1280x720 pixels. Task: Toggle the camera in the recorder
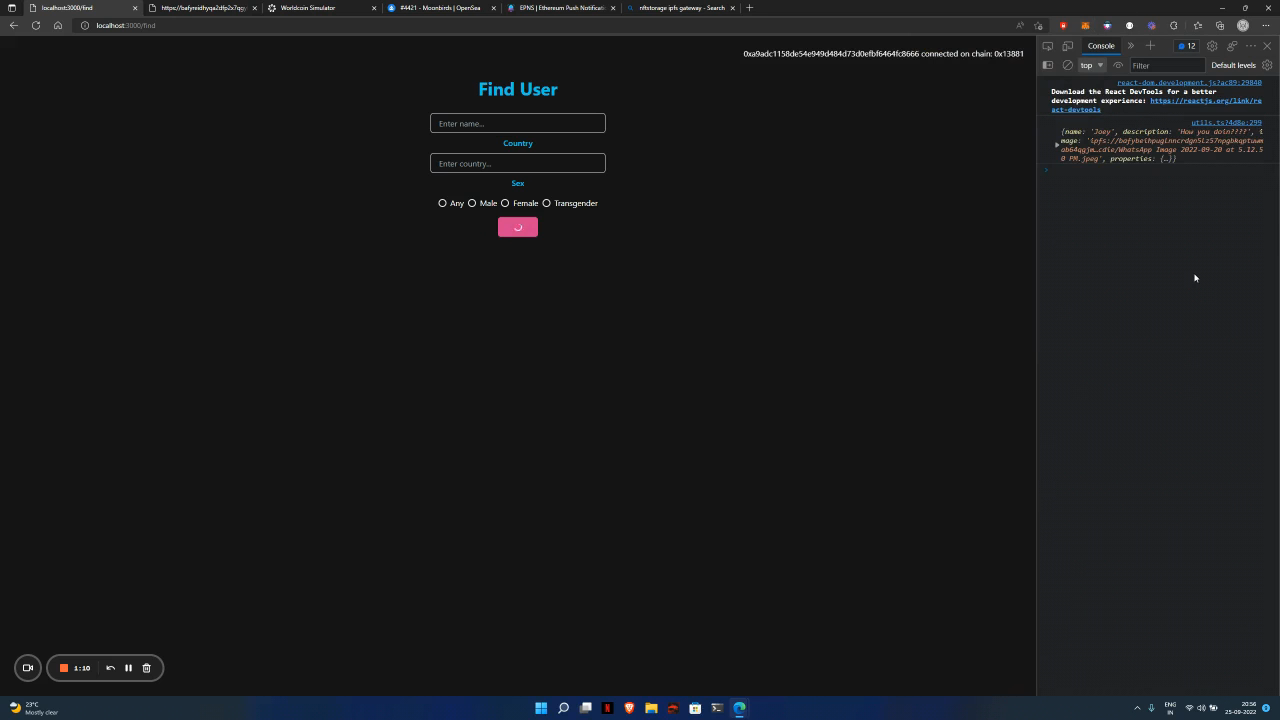pos(28,668)
